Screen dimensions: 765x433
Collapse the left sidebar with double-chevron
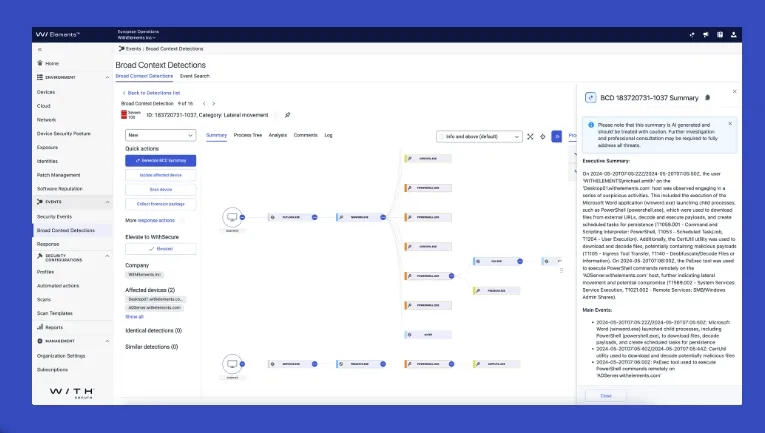(x=40, y=49)
